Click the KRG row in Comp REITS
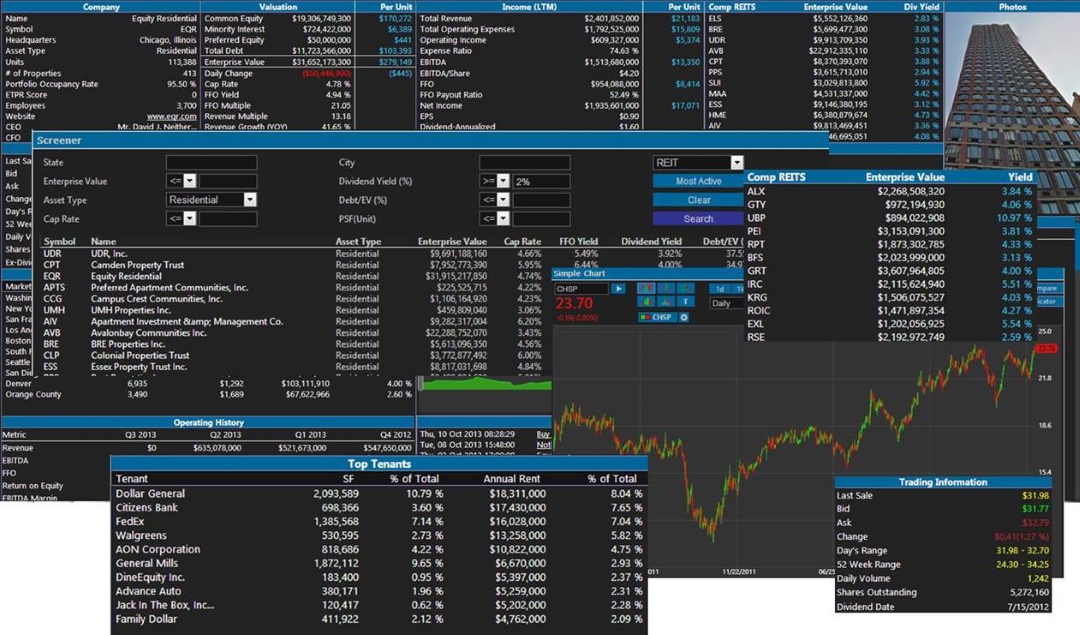The height and width of the screenshot is (635, 1080). tap(889, 298)
